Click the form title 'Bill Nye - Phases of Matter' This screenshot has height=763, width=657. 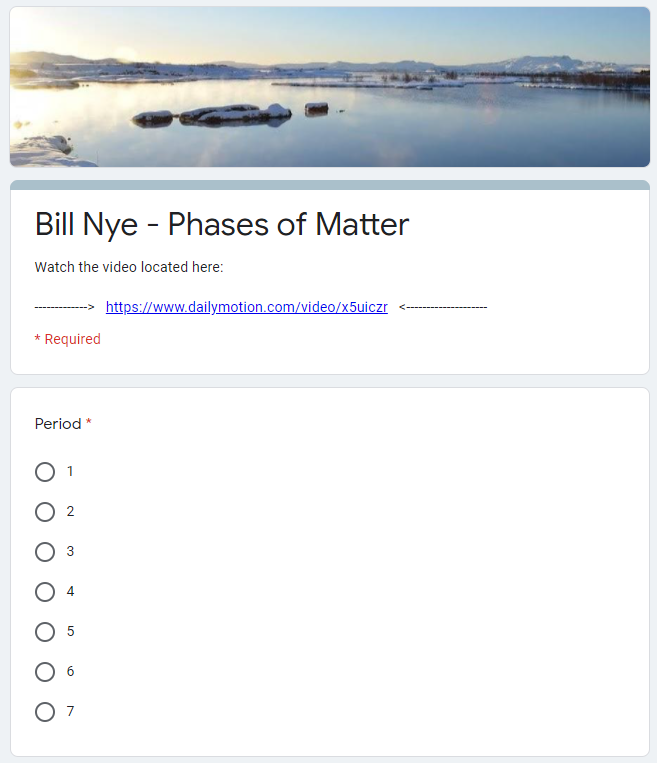(222, 224)
